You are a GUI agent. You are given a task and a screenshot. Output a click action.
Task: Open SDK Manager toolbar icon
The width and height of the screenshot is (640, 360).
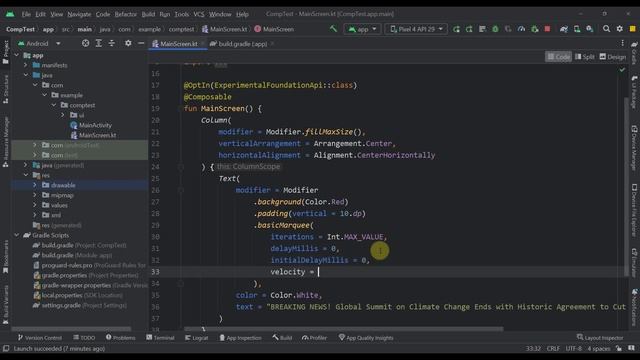590,29
